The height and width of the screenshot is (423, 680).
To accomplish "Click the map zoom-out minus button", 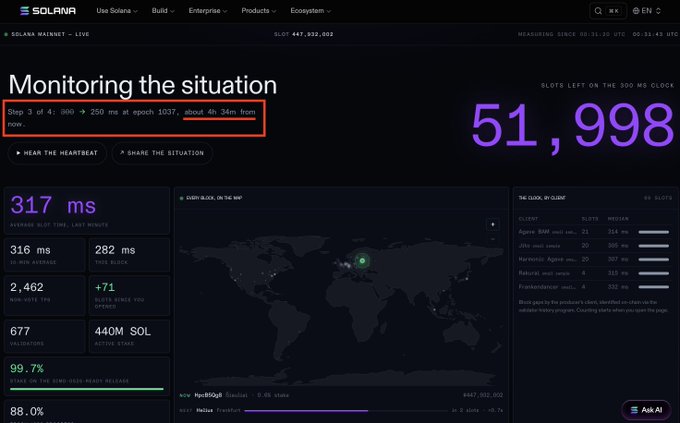I will [x=492, y=239].
